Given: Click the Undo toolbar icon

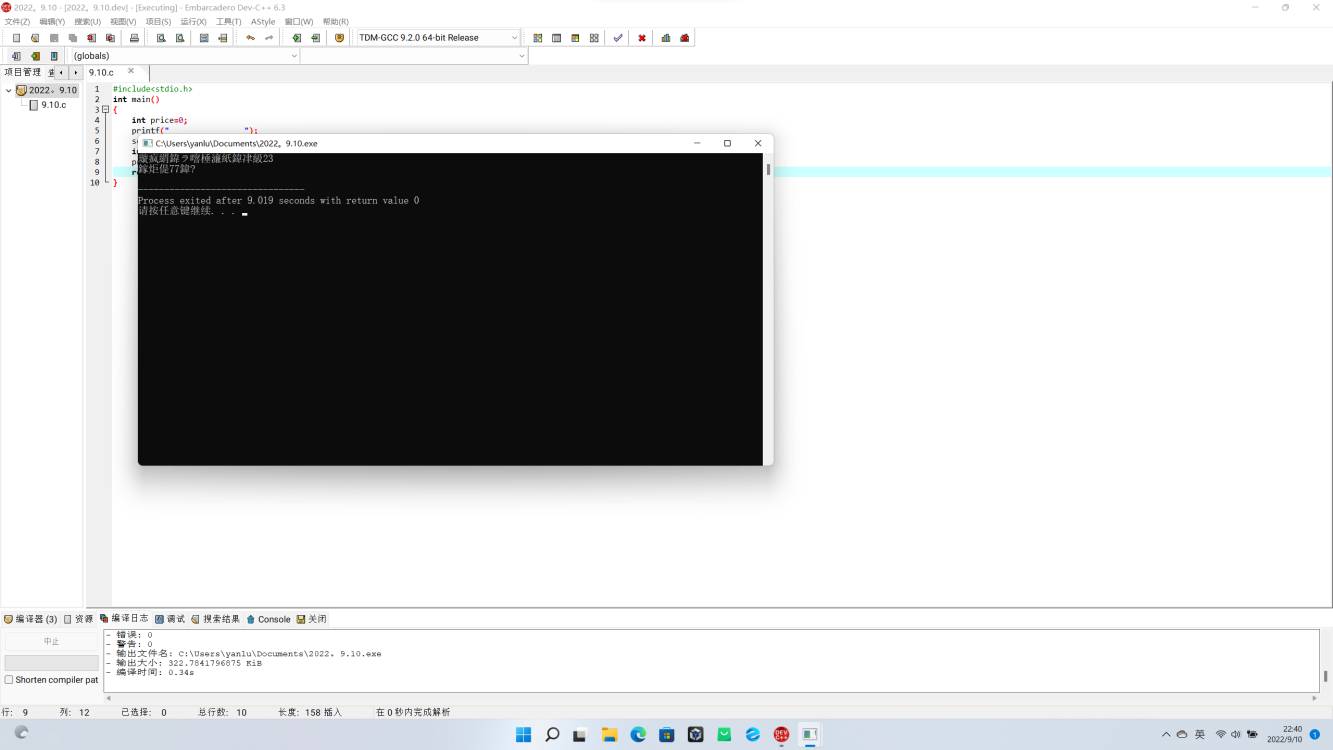Looking at the screenshot, I should pos(250,38).
